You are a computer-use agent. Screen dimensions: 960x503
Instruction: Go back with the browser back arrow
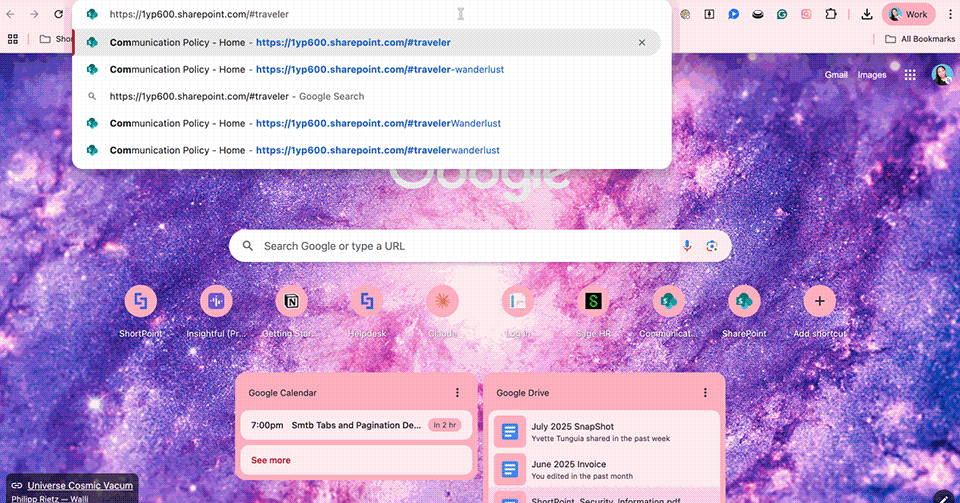10,14
